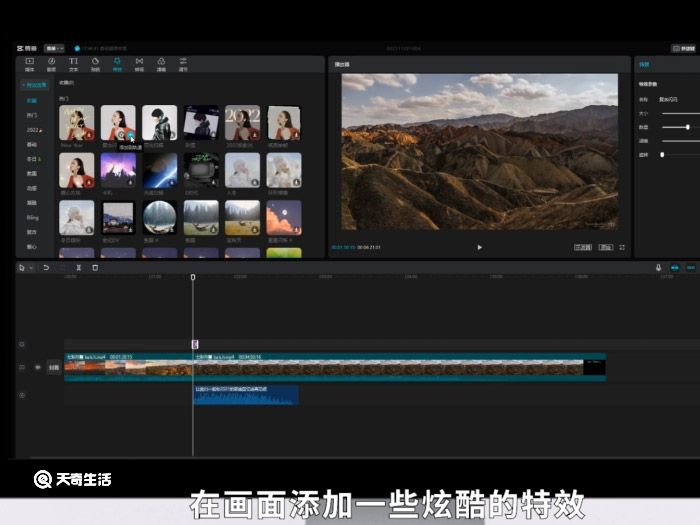The image size is (700, 525).
Task: Select the second longer video clip on timeline
Action: pyautogui.click(x=400, y=367)
